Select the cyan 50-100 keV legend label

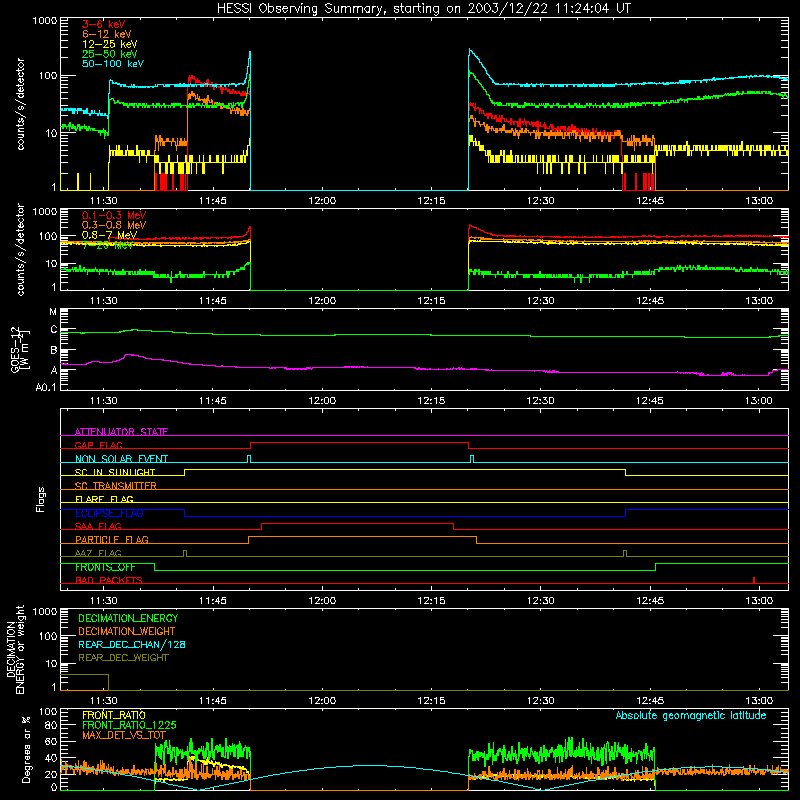pos(113,64)
